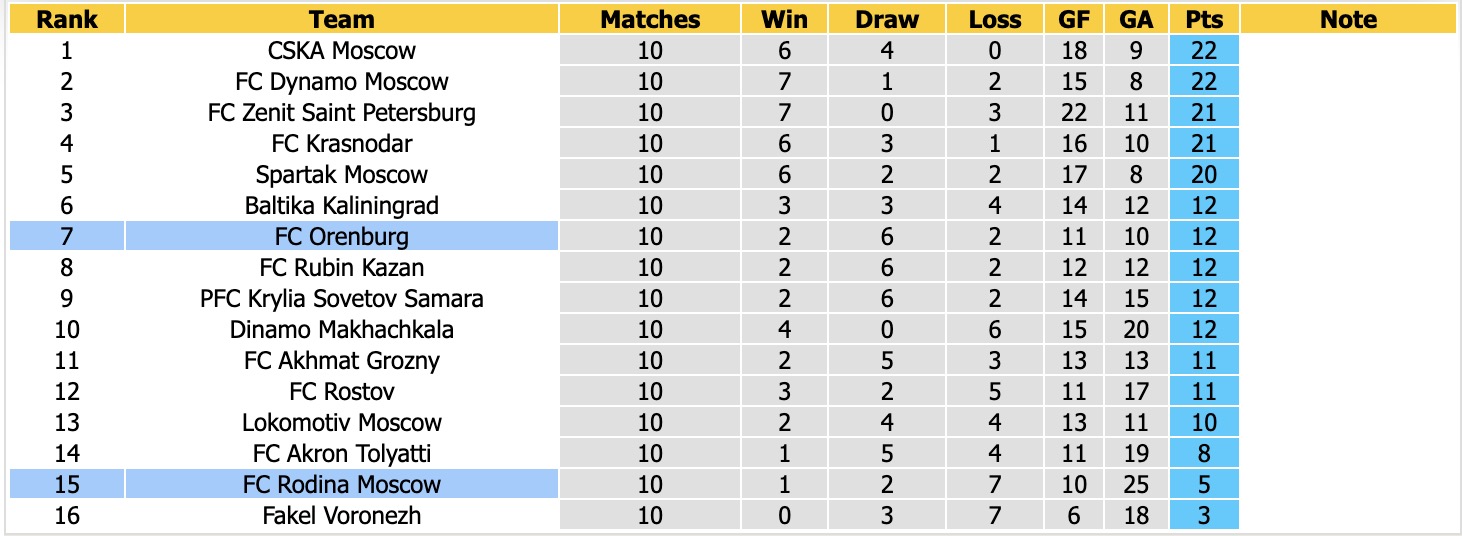Open FC Dynamo Moscow team link
This screenshot has height=536, width=1462.
pos(342,81)
